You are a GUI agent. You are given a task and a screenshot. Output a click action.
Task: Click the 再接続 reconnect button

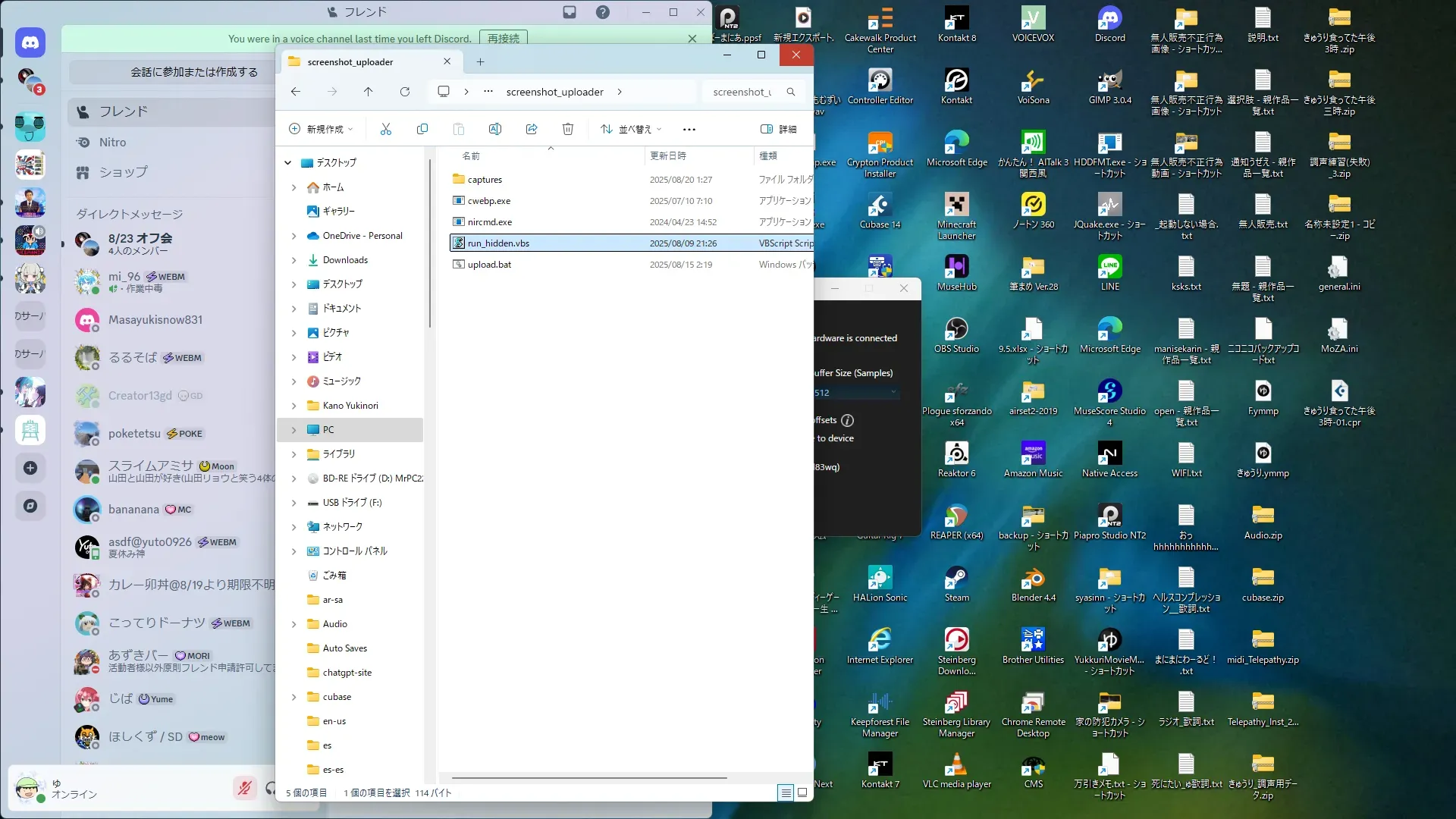point(504,38)
